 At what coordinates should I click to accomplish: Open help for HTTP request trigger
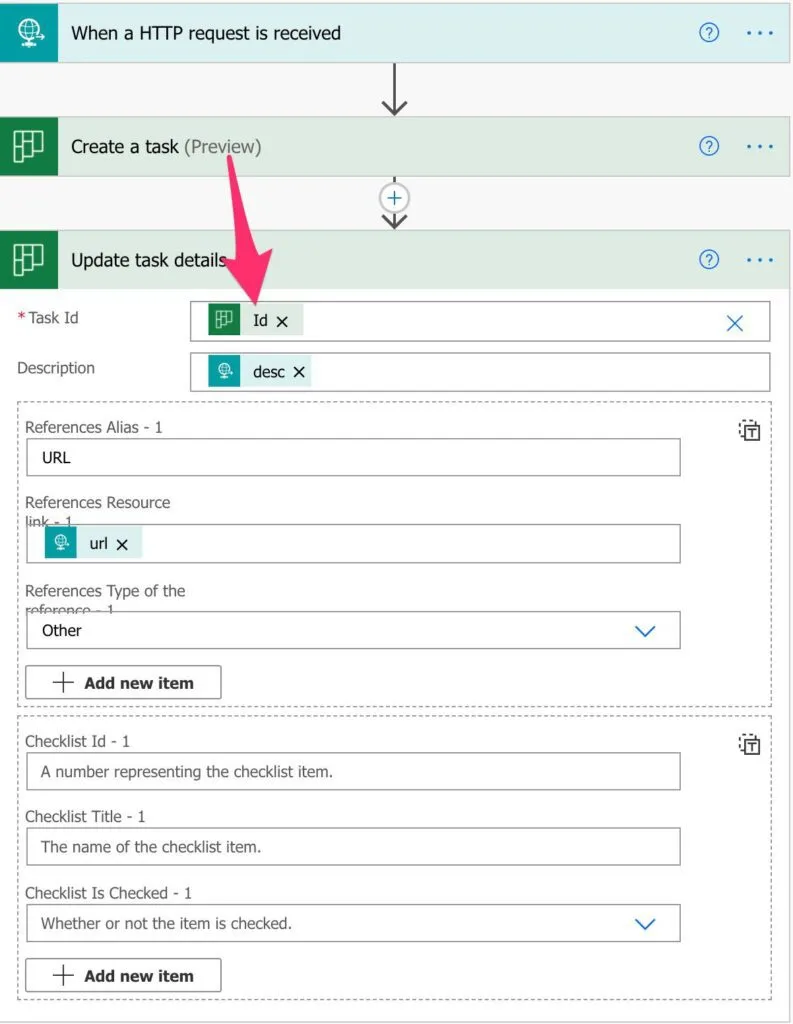pyautogui.click(x=708, y=33)
